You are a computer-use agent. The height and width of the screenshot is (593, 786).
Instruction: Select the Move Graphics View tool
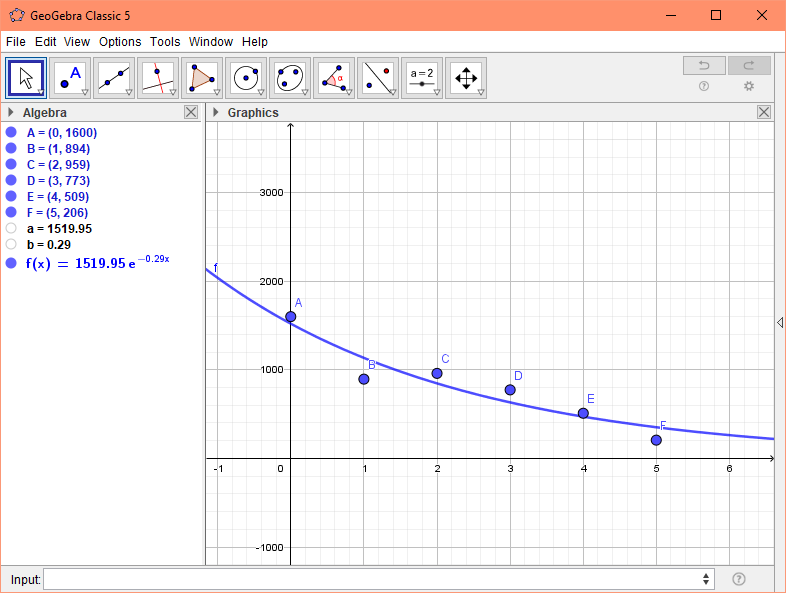coord(466,78)
